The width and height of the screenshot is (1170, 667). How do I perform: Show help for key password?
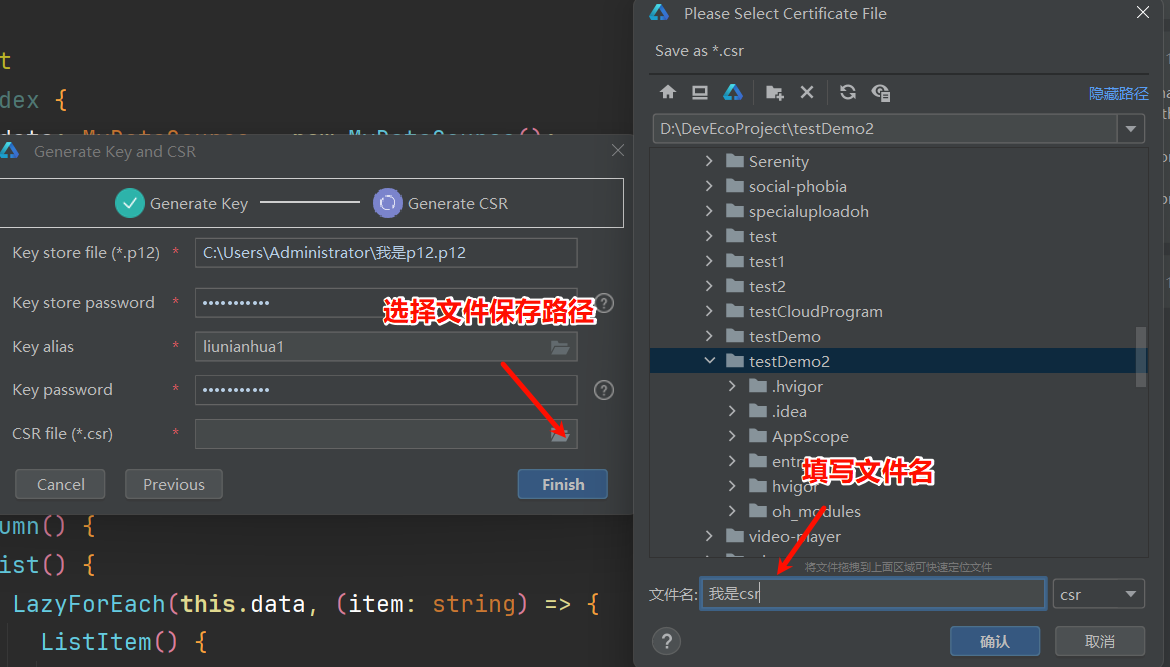tap(604, 390)
